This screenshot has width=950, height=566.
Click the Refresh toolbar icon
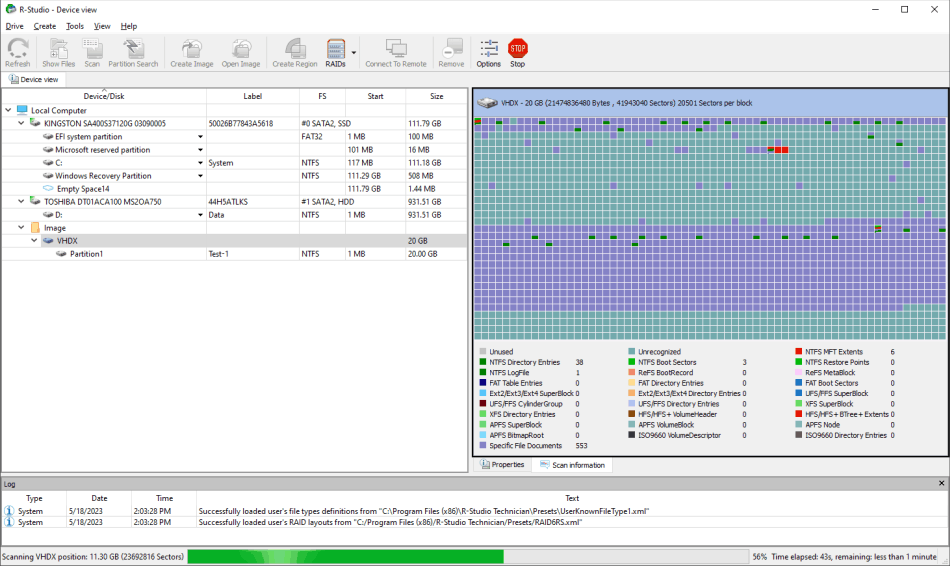(18, 53)
